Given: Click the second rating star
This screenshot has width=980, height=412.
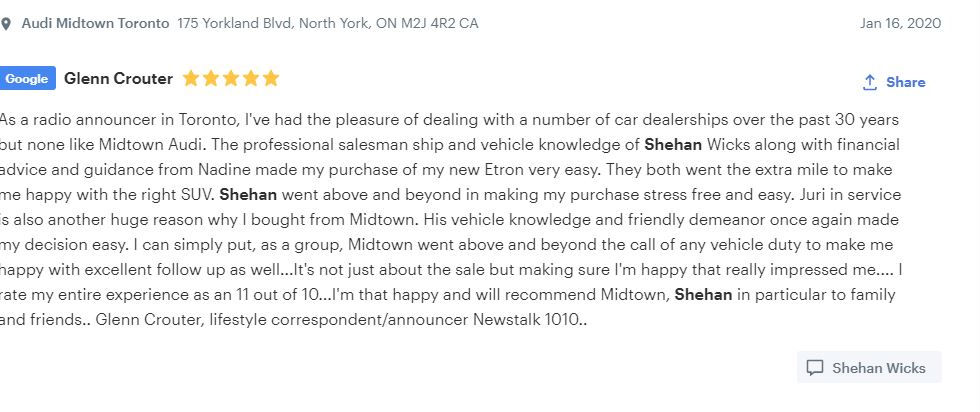Looking at the screenshot, I should [x=210, y=78].
